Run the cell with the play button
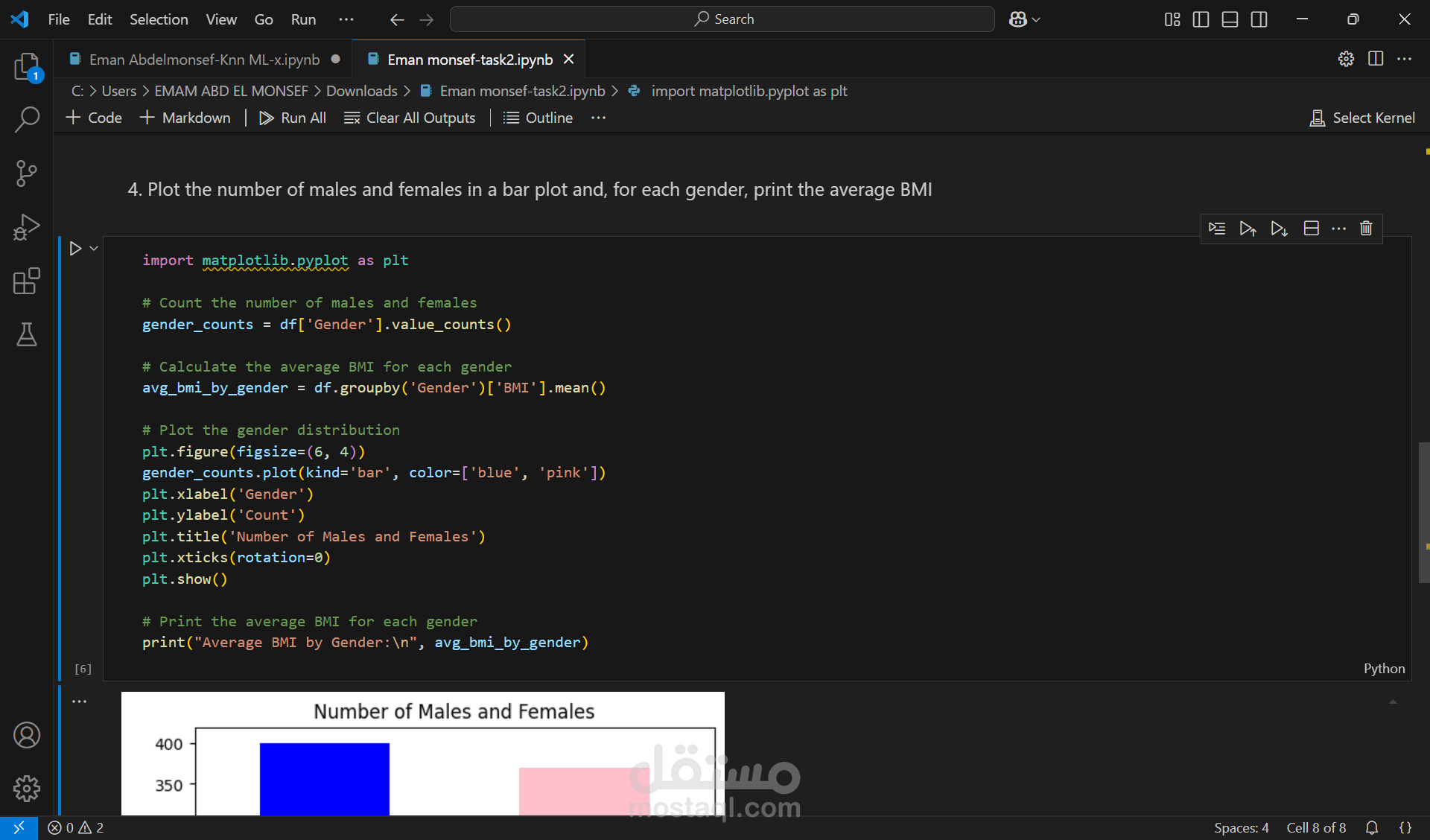 (x=75, y=249)
